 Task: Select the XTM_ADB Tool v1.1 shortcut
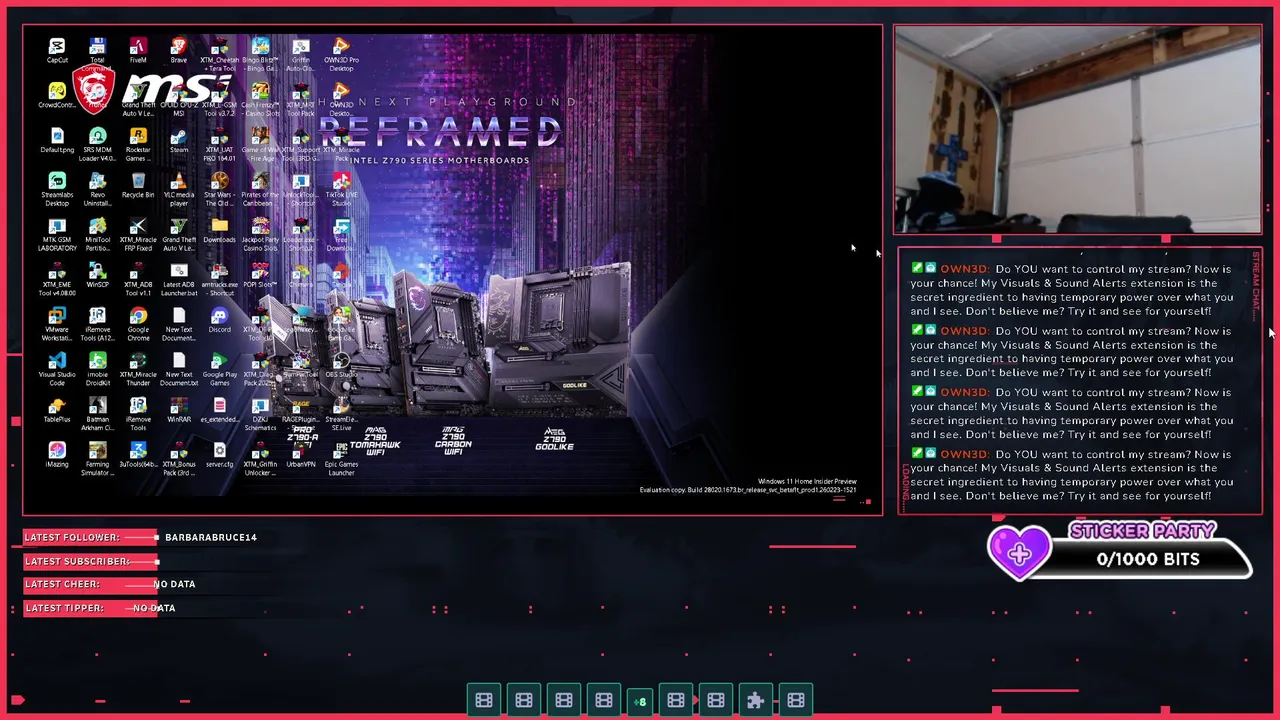click(138, 280)
